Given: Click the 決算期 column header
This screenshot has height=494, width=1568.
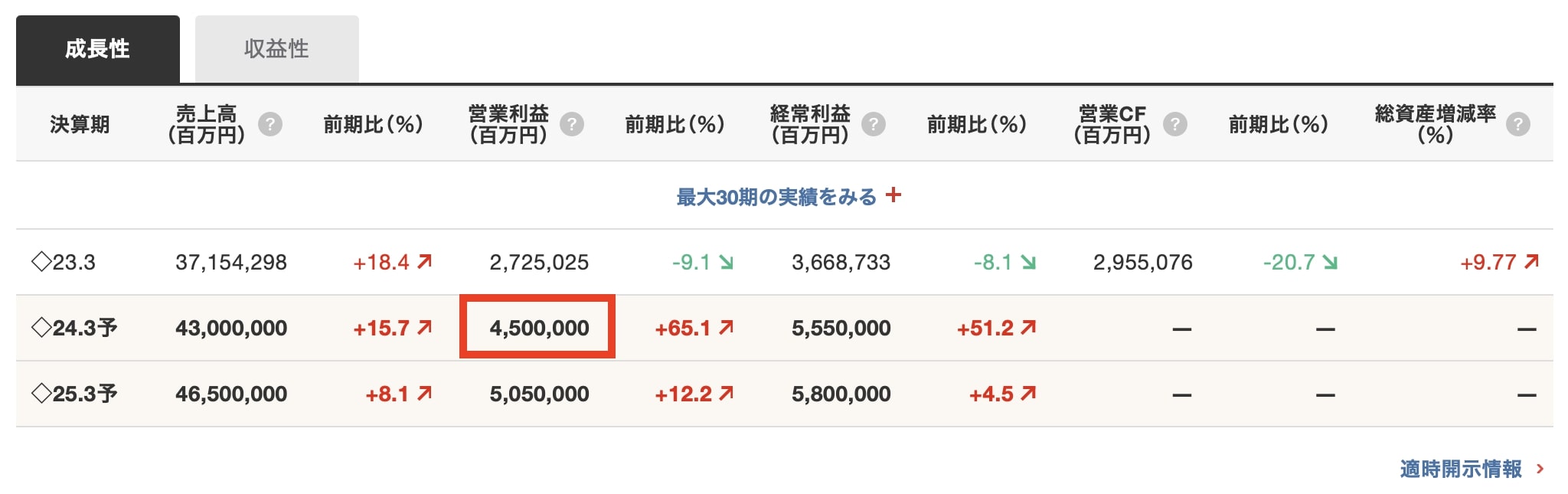Looking at the screenshot, I should coord(80,124).
